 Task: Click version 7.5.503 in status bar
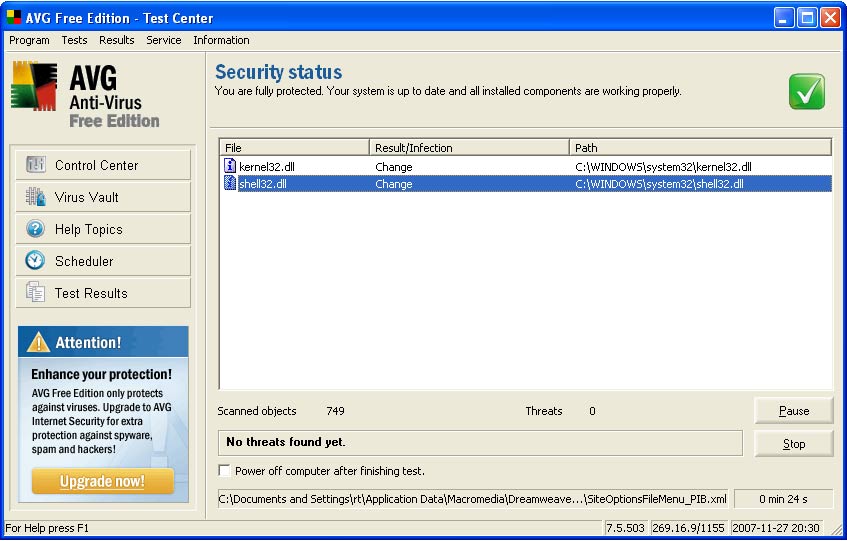point(625,528)
